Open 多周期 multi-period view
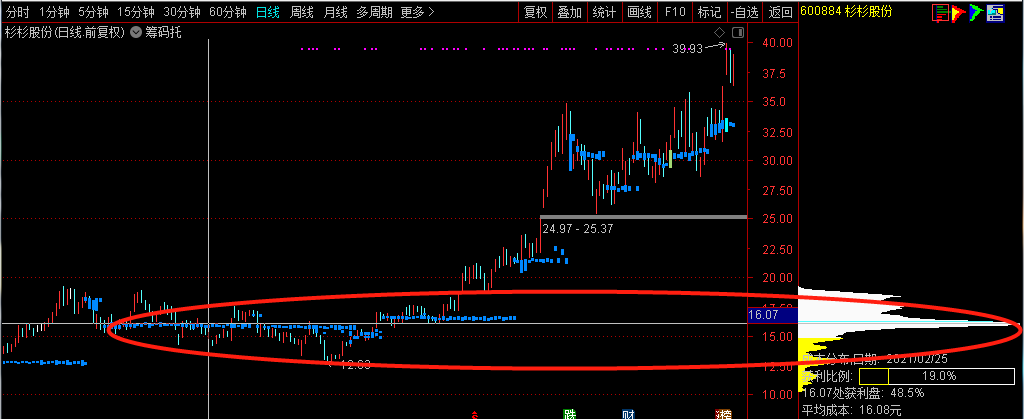 click(375, 12)
